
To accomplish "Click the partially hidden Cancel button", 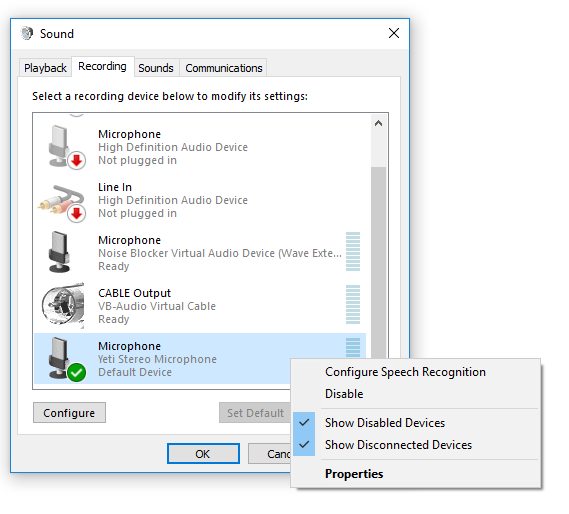I will pos(270,454).
